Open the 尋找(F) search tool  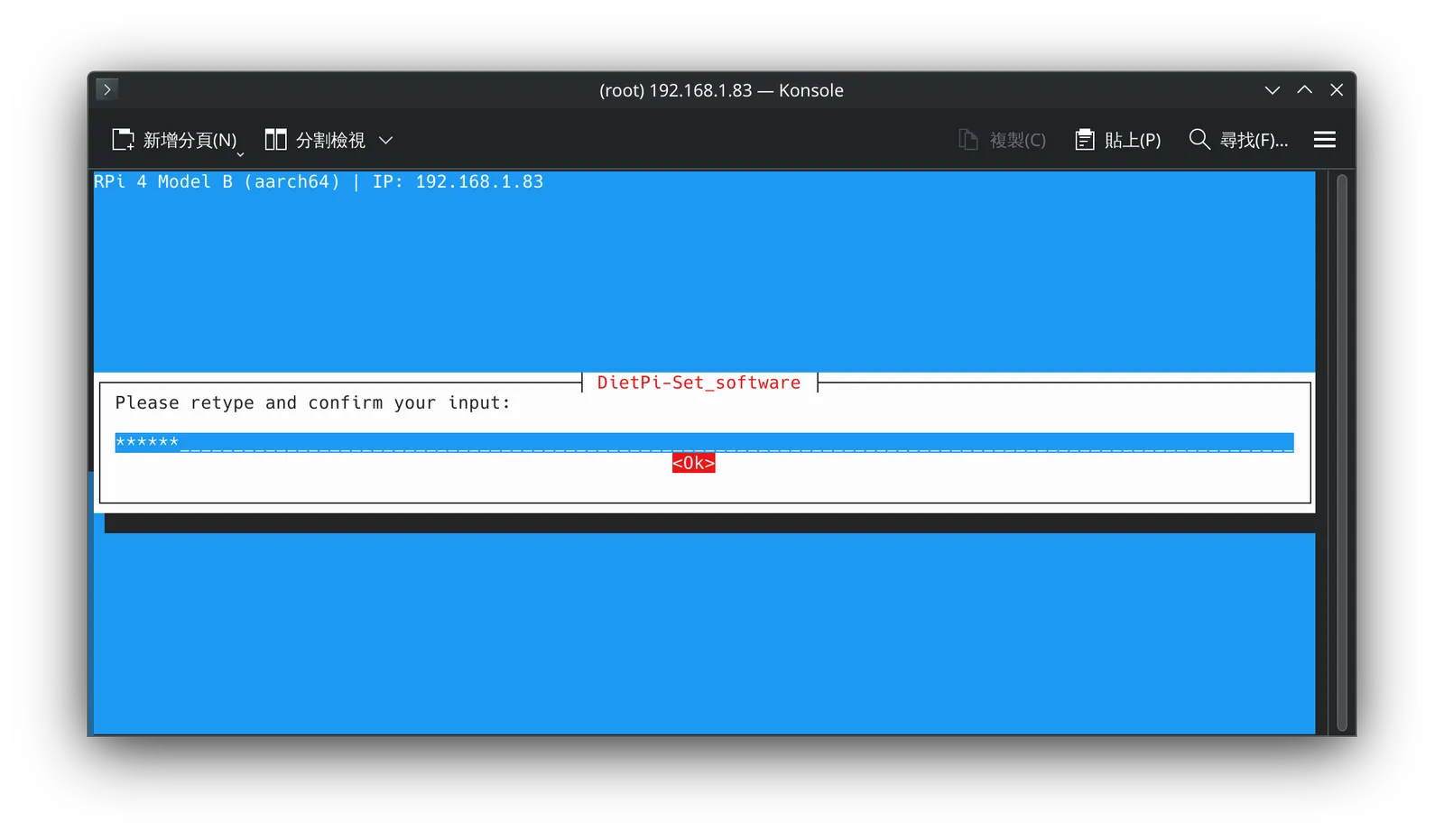coord(1238,140)
